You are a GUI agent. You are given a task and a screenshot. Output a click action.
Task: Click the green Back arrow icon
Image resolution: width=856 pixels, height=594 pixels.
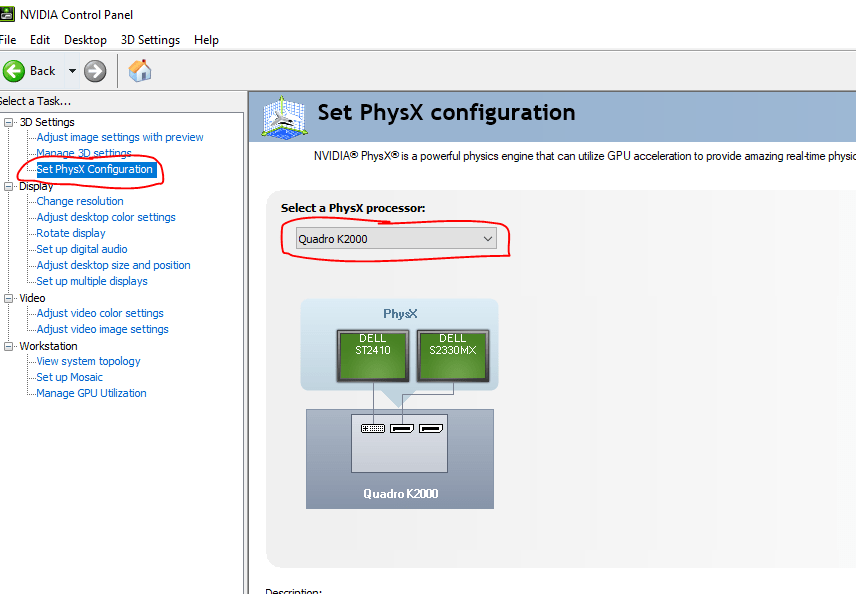pos(14,71)
